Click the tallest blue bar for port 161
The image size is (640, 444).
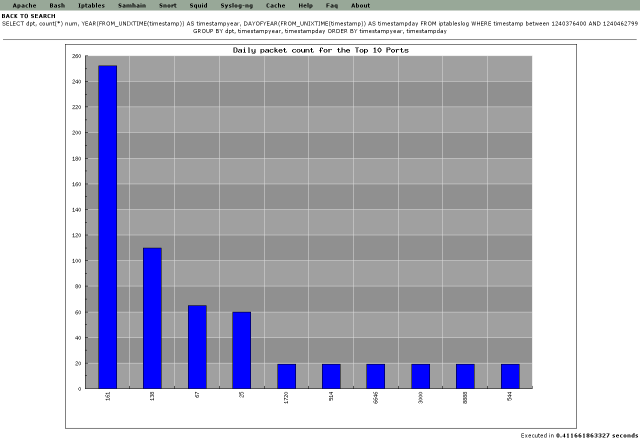click(x=107, y=227)
